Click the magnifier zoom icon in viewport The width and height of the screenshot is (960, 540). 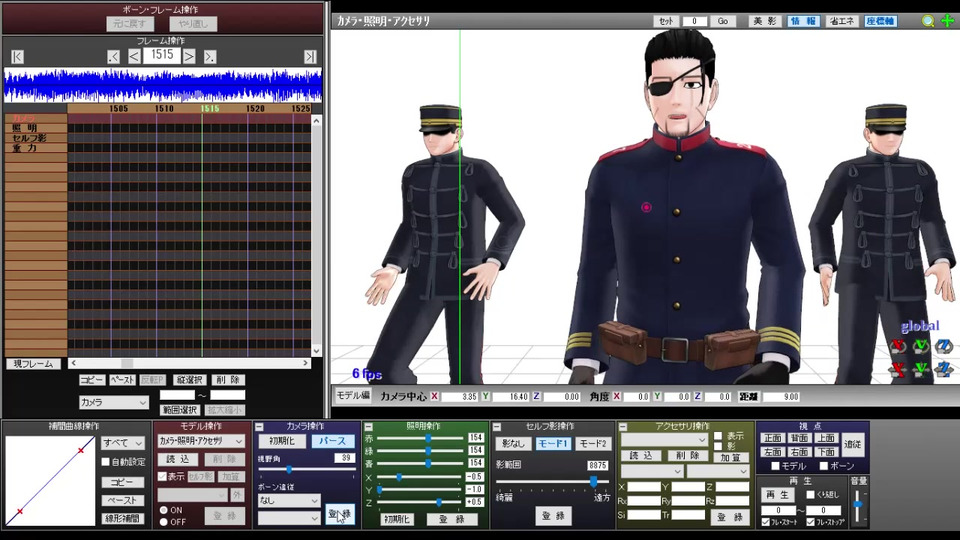[x=928, y=21]
